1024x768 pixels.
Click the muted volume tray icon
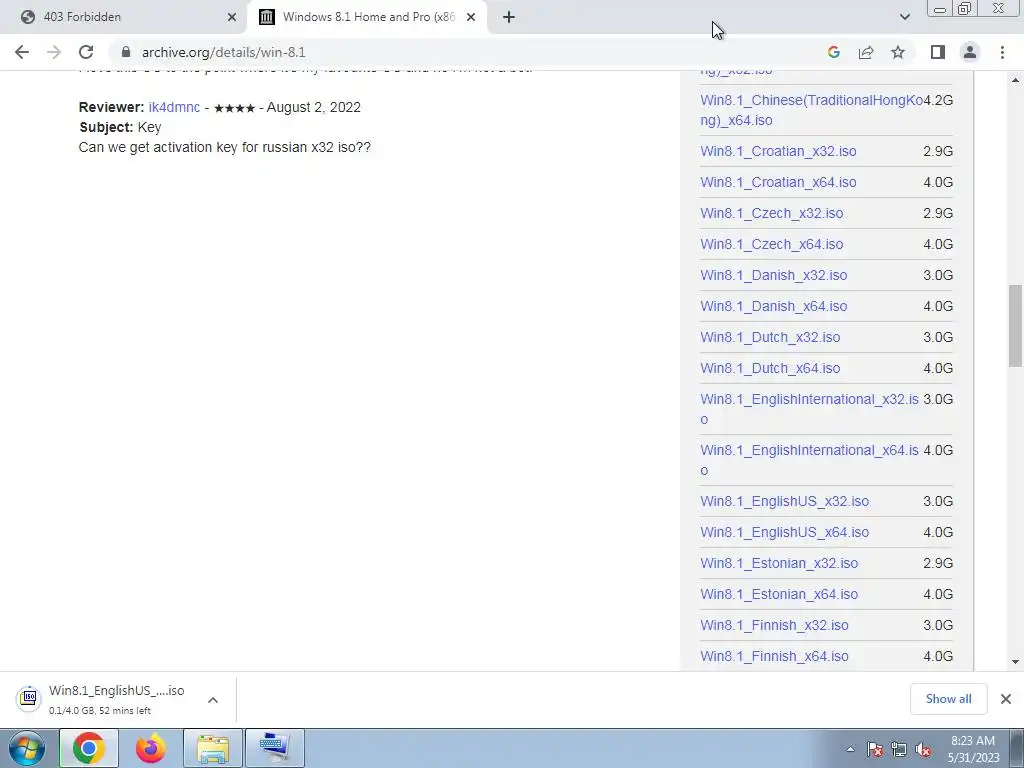[x=923, y=749]
